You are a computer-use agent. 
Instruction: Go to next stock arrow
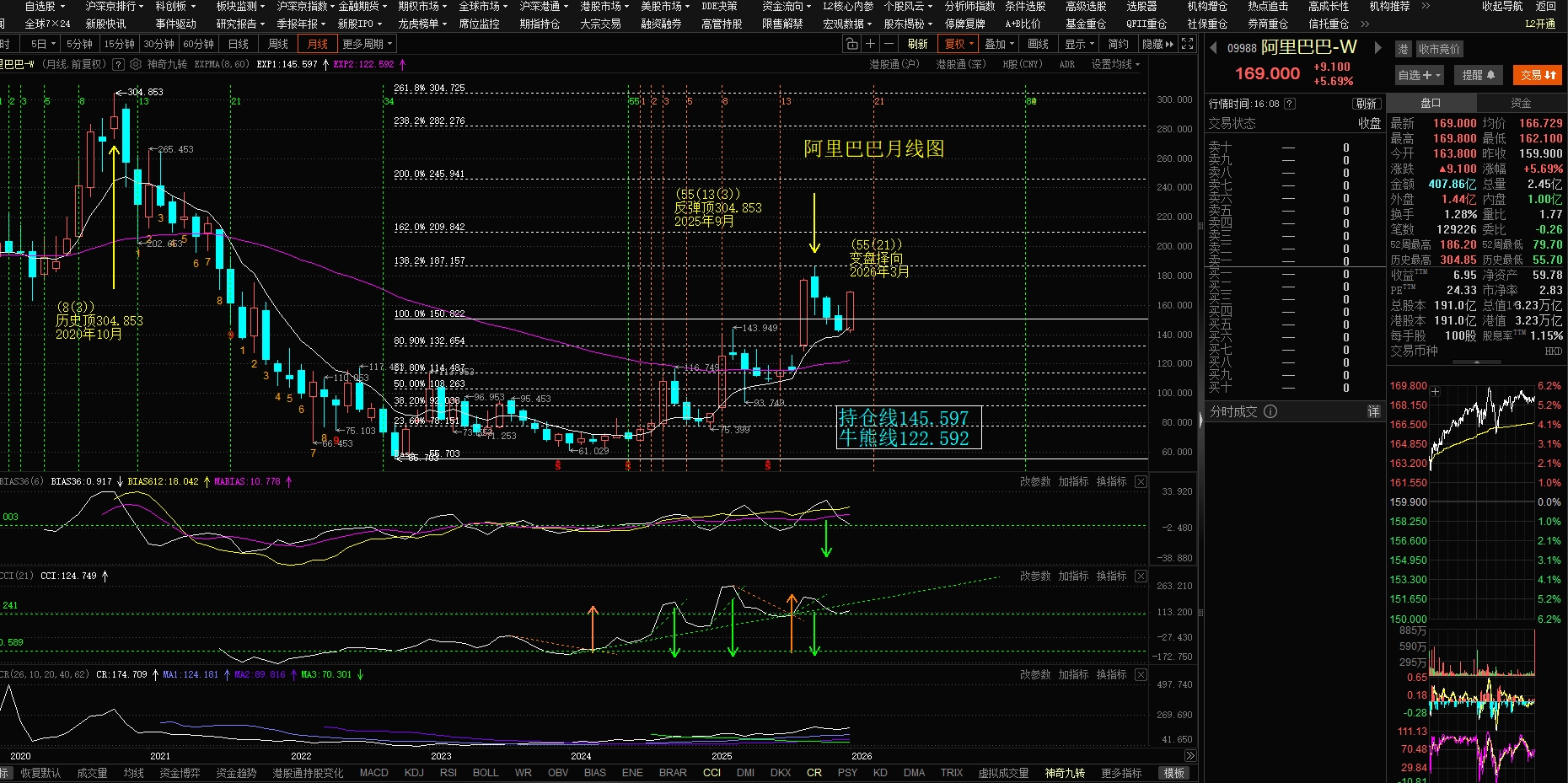coord(1378,48)
